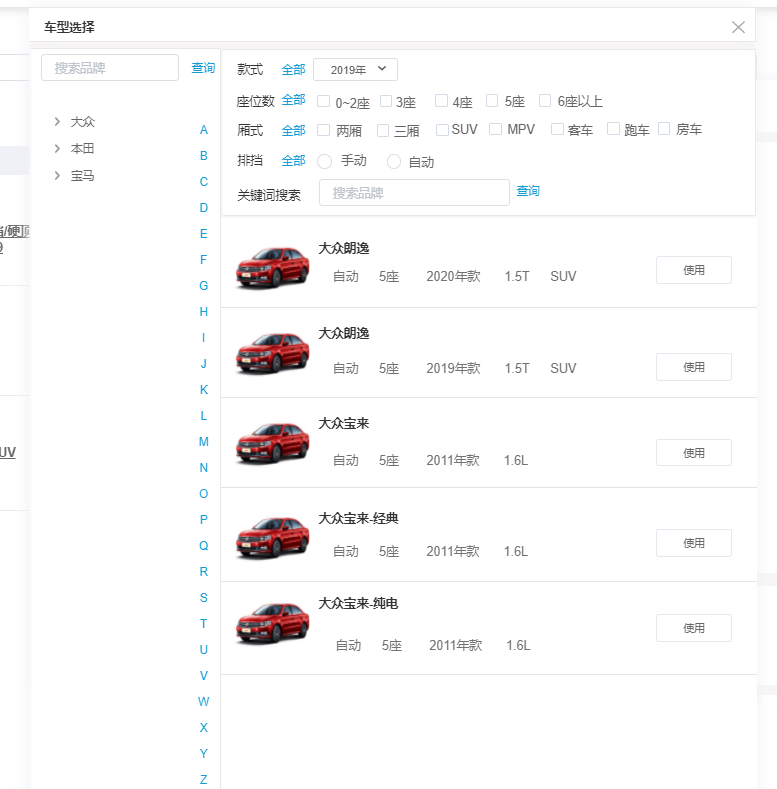Check the 客车 body type
Viewport: 777px width, 789px height.
(557, 129)
